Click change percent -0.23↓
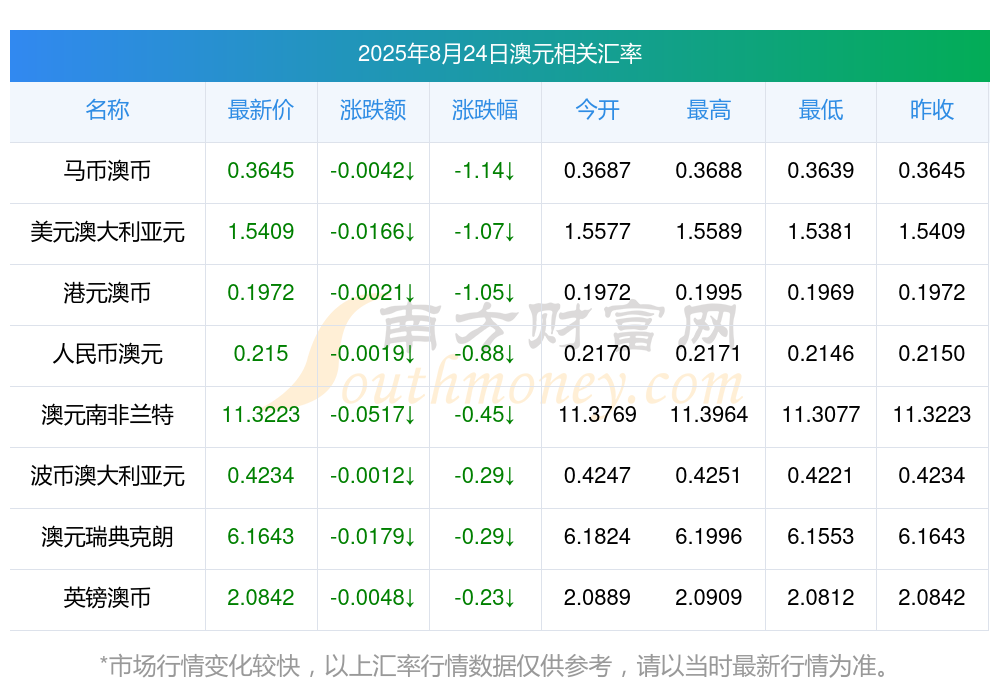Viewport: 1000px width, 698px height. (485, 598)
